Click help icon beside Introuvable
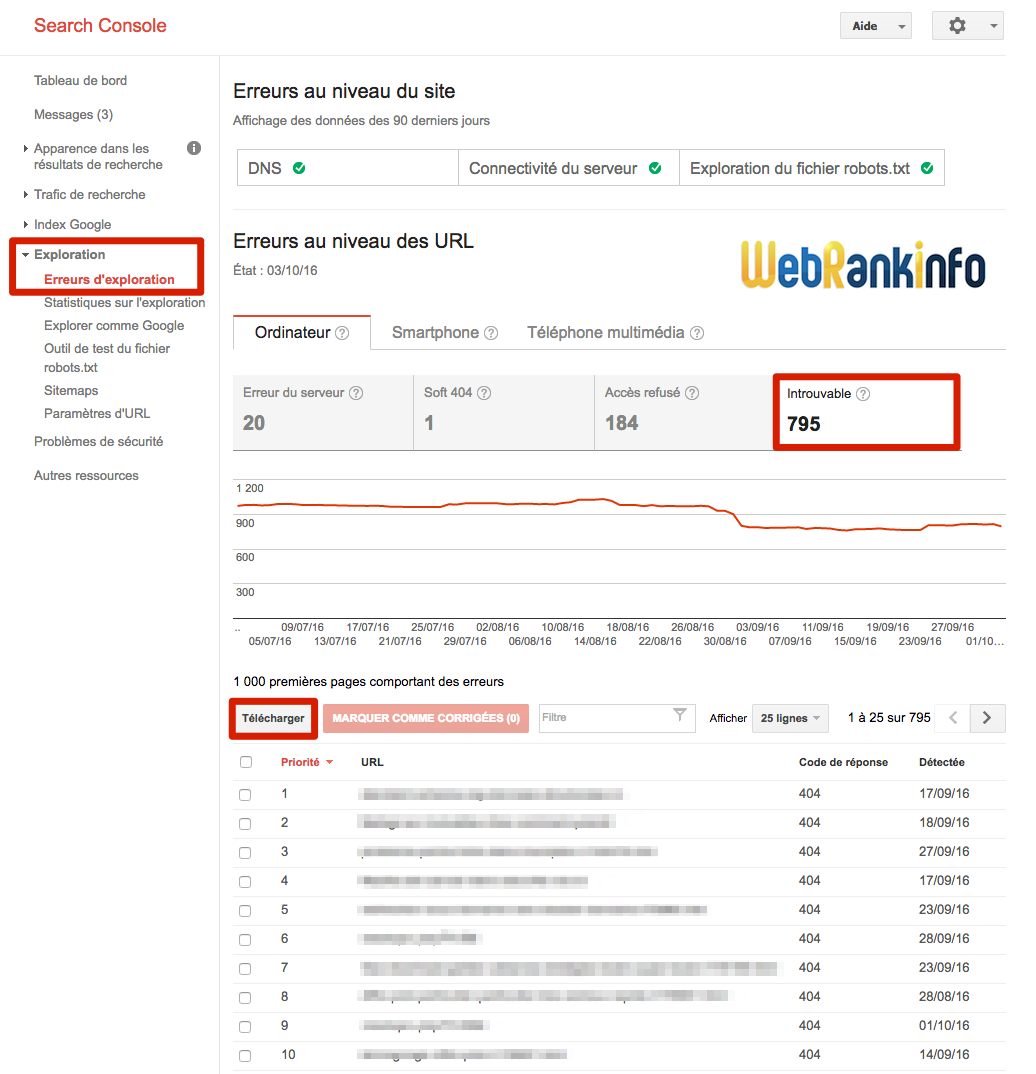Image resolution: width=1036 pixels, height=1074 pixels. coord(863,394)
